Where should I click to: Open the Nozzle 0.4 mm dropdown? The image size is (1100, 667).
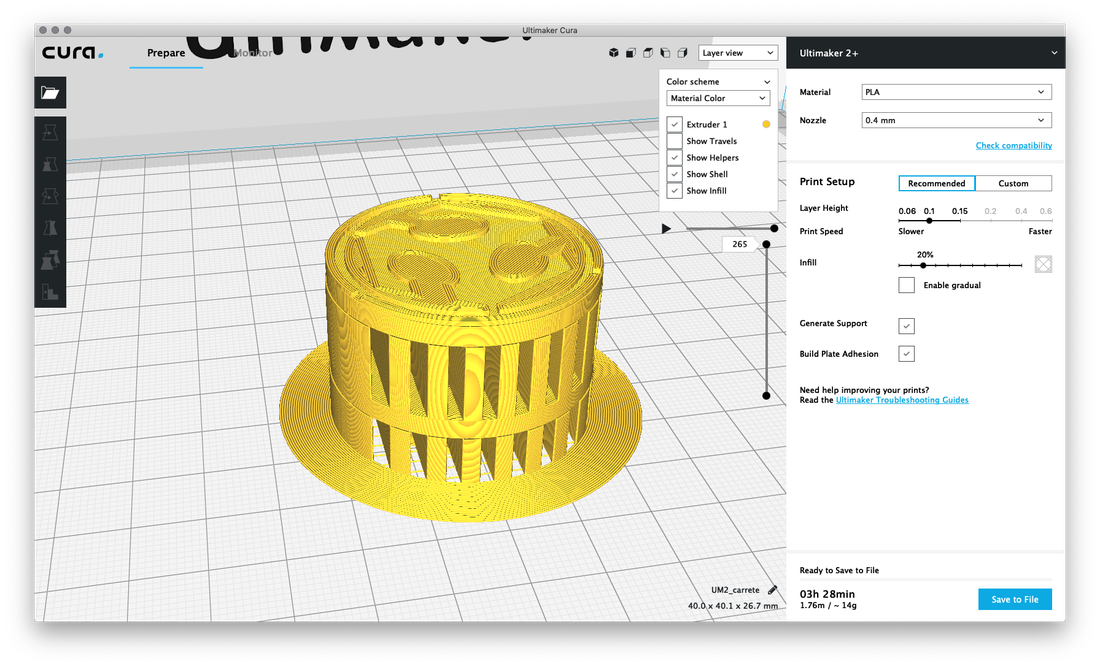coord(956,120)
